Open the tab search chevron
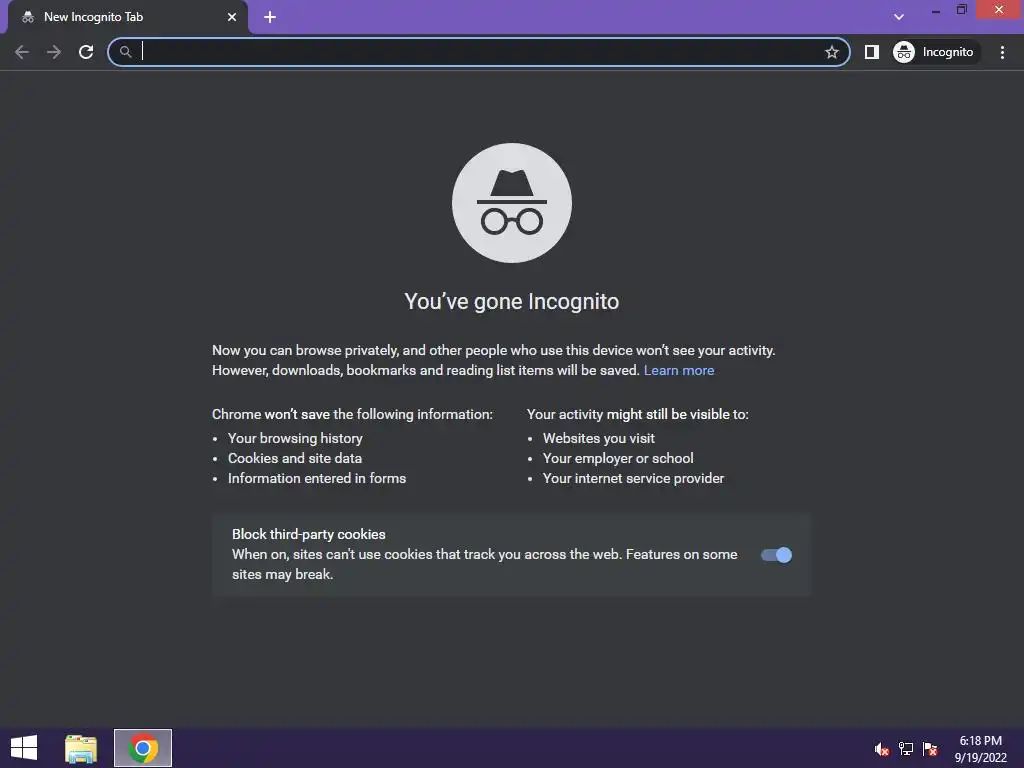Image resolution: width=1024 pixels, height=768 pixels. coord(899,17)
